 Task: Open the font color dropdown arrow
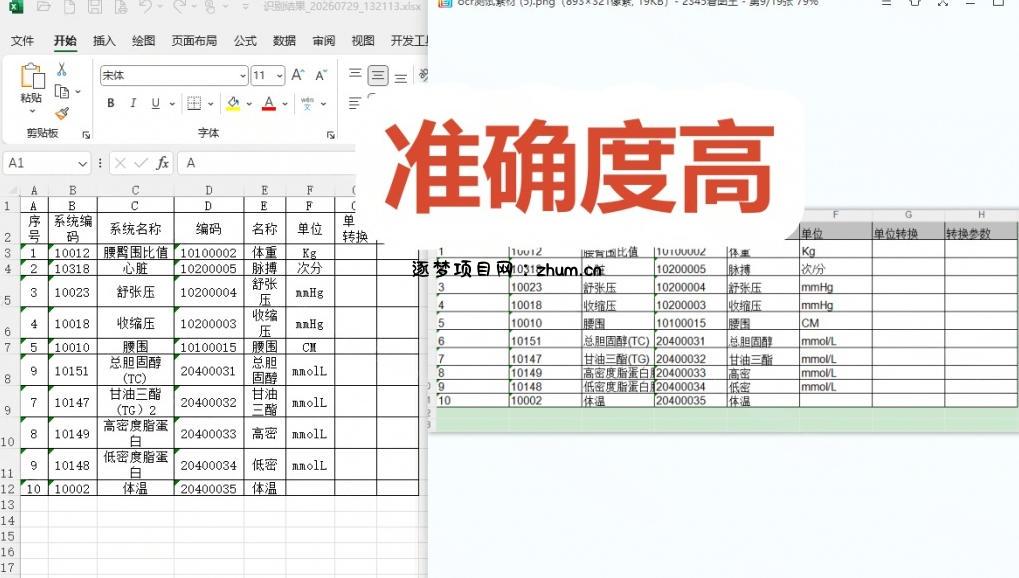point(285,103)
